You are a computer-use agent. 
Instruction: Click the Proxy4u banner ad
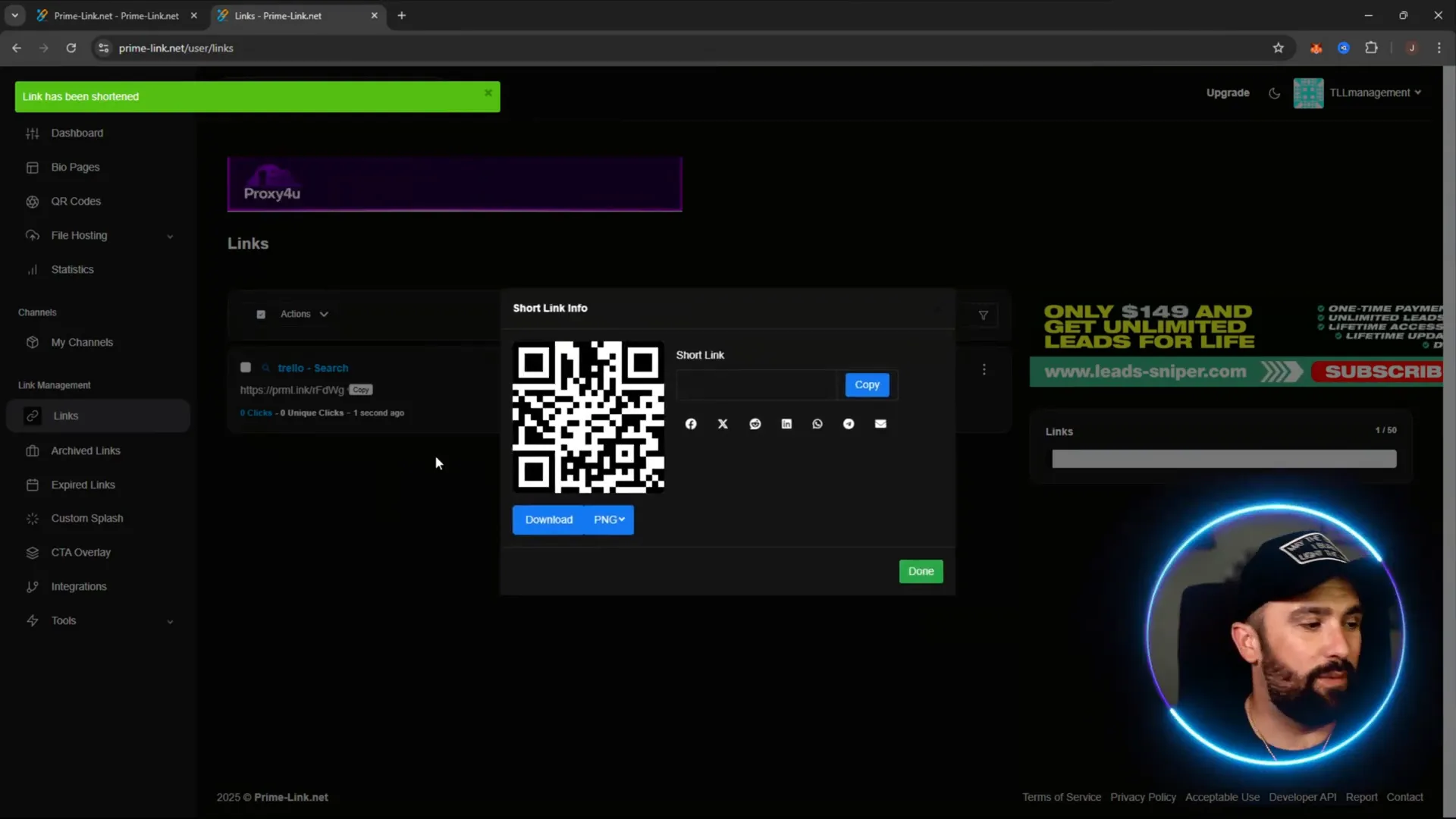454,184
